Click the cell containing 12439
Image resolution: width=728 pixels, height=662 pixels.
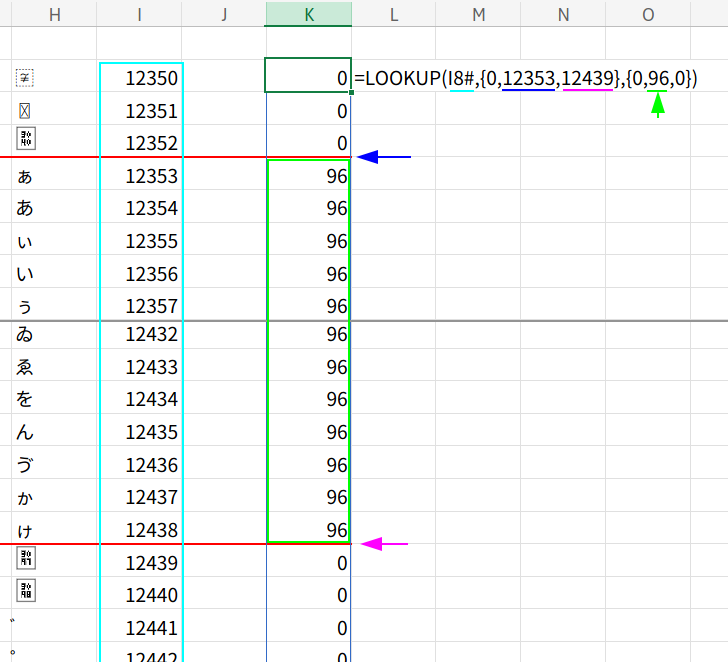(x=141, y=563)
